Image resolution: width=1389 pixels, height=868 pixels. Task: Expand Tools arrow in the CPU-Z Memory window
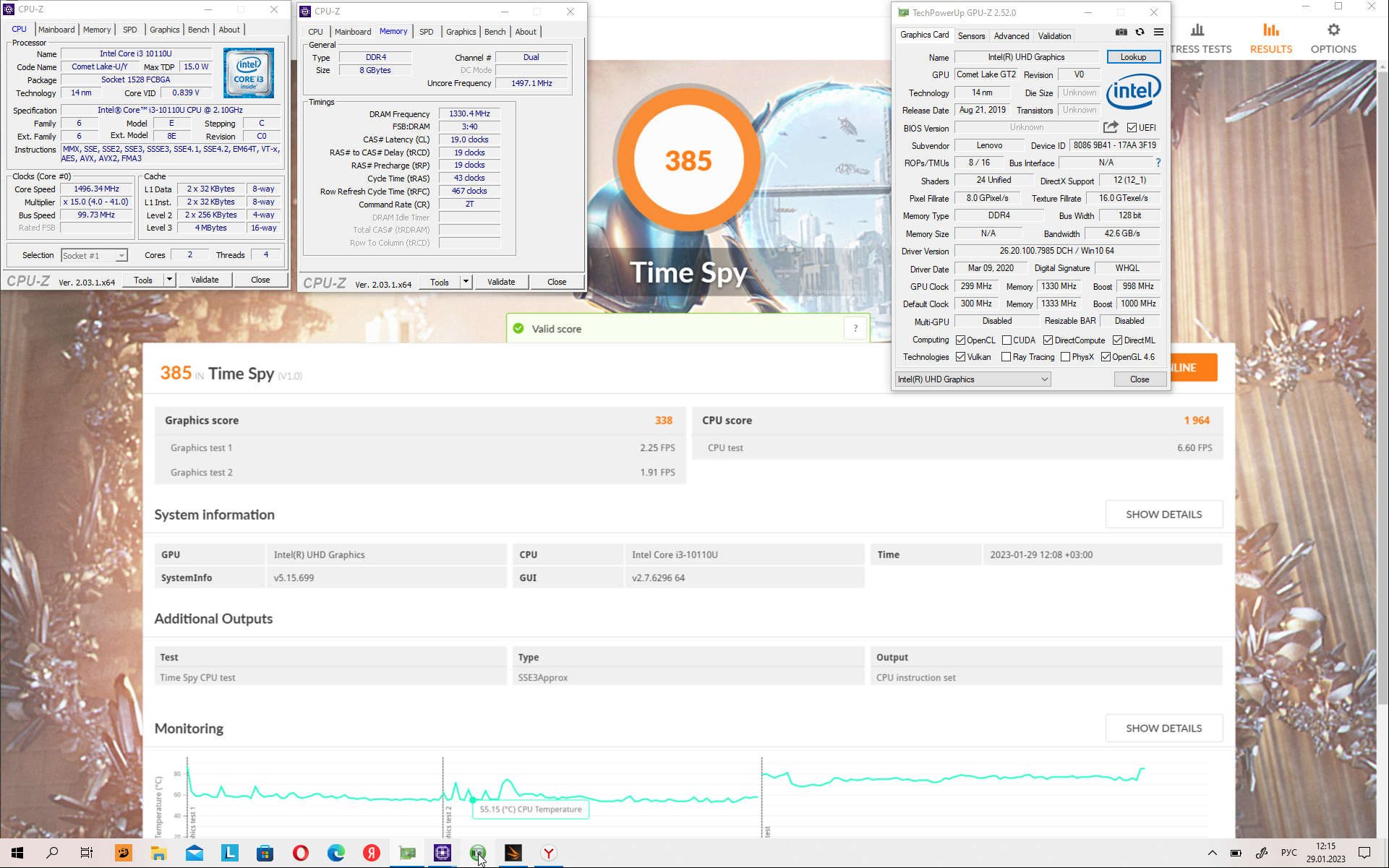coord(466,282)
